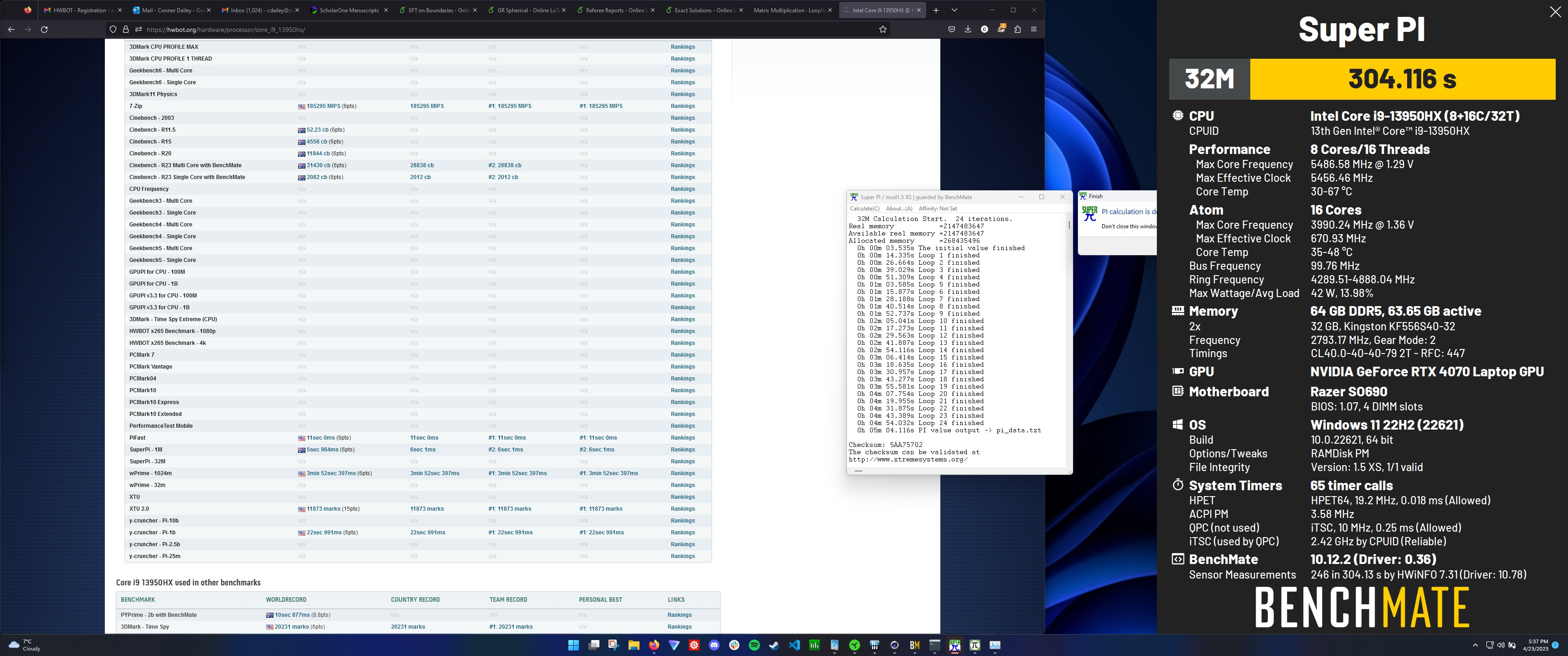Screen dimensions: 1568x656
Task: Expand the list all tabs dropdown
Action: (954, 10)
